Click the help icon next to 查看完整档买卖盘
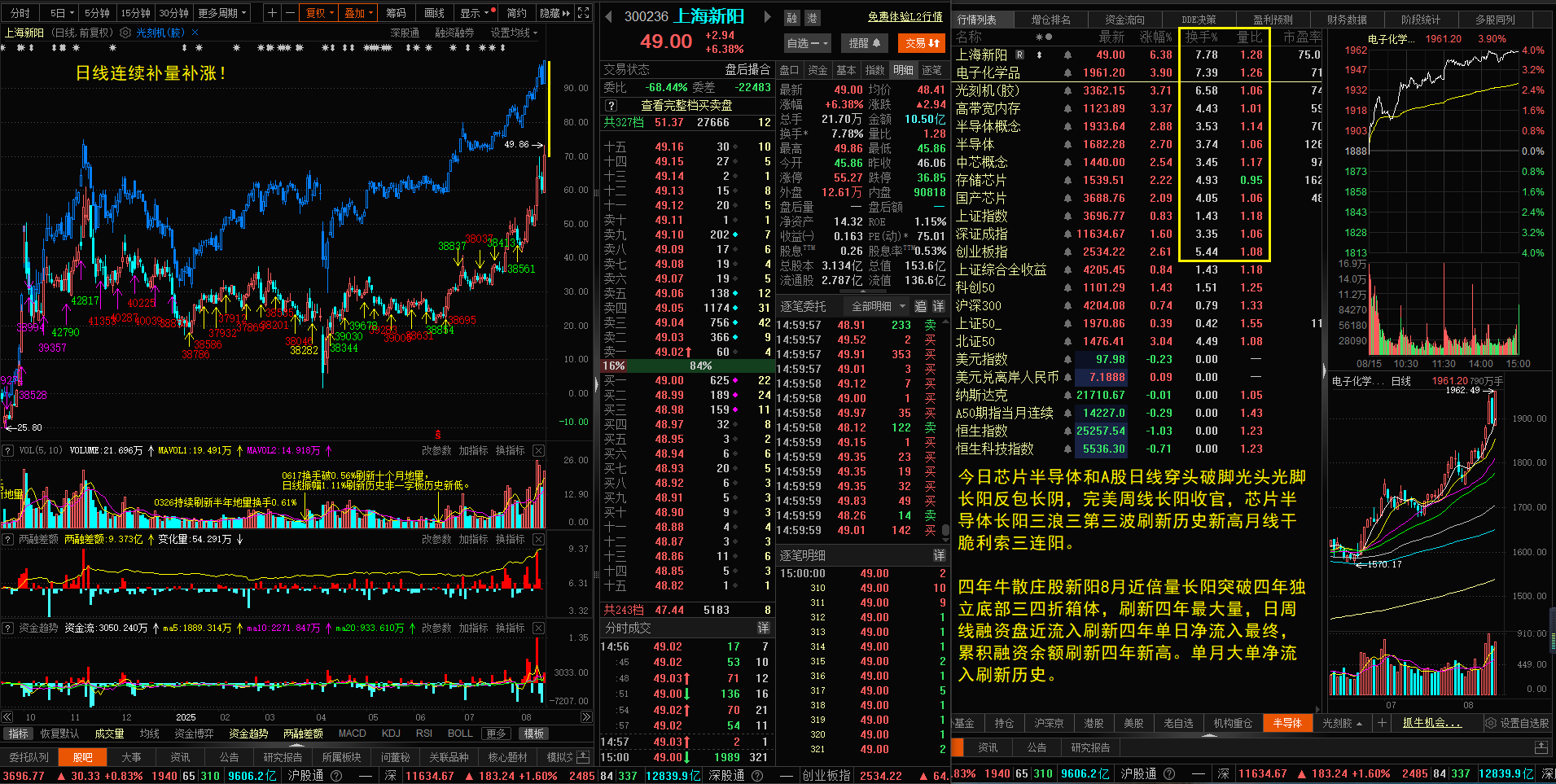The width and height of the screenshot is (1556, 784). pyautogui.click(x=611, y=105)
